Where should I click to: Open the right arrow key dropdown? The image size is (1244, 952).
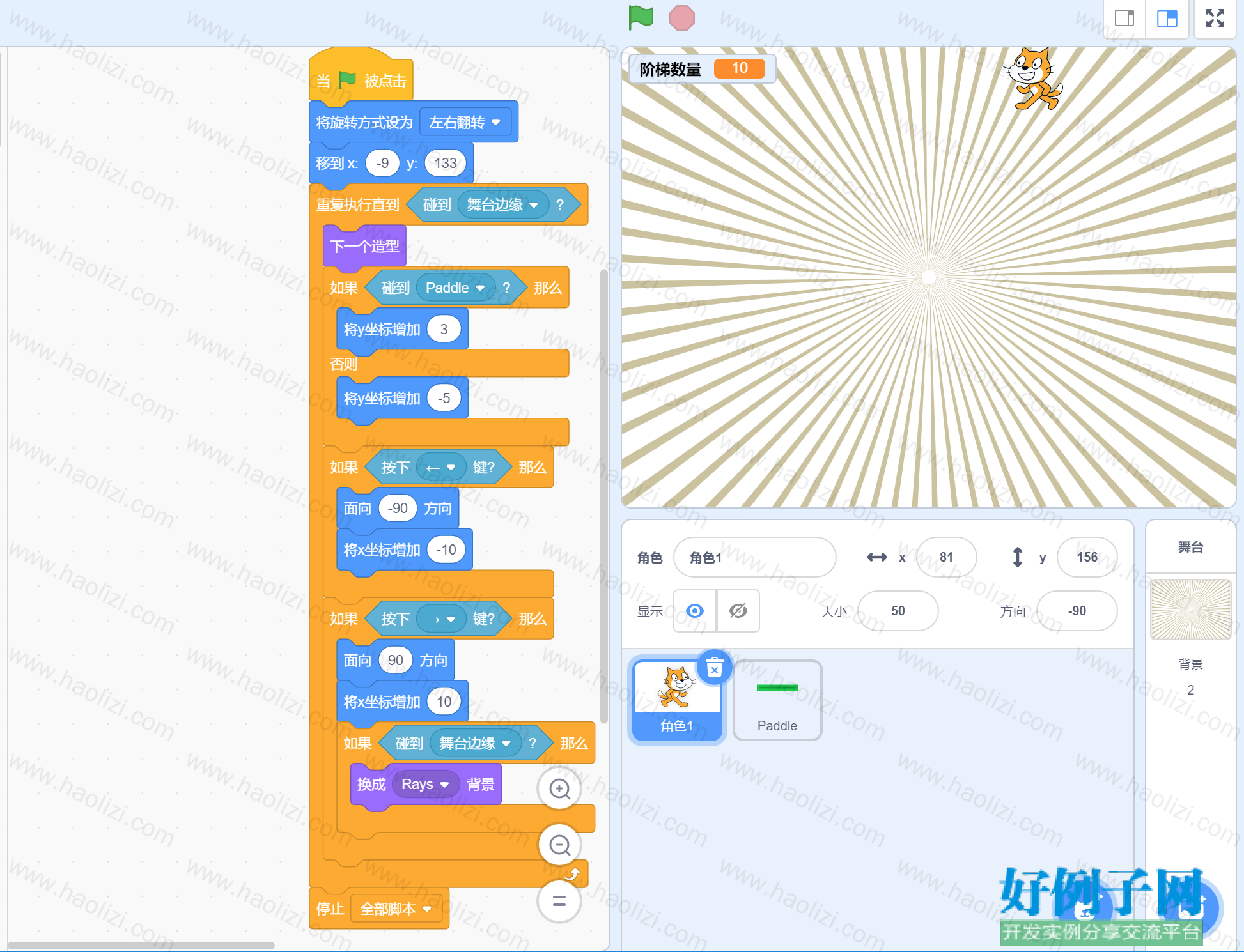(x=440, y=618)
